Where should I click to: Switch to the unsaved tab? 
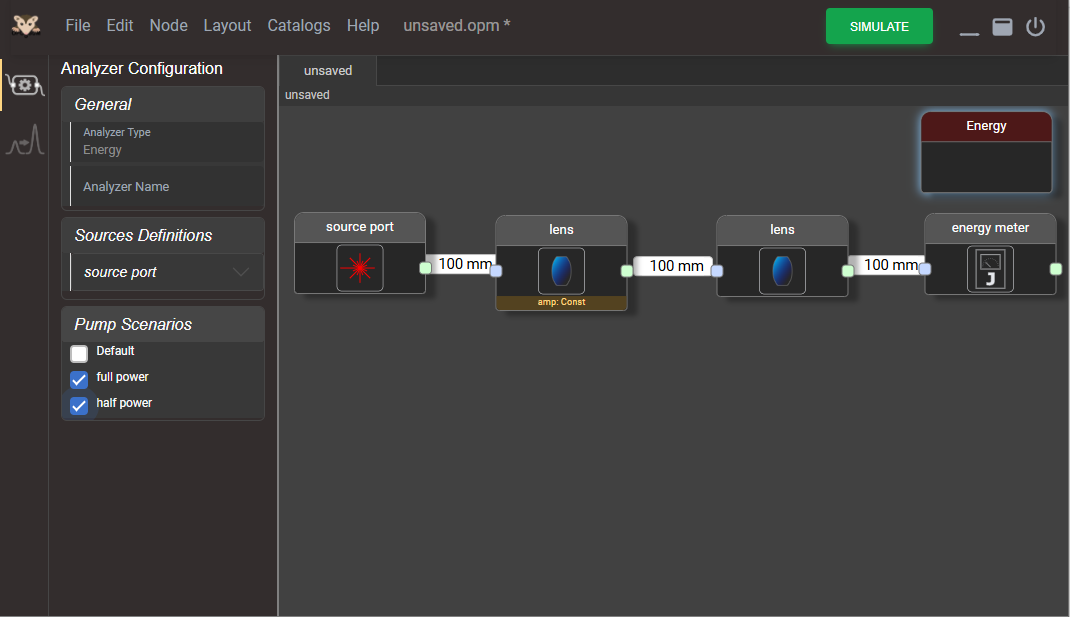(328, 70)
